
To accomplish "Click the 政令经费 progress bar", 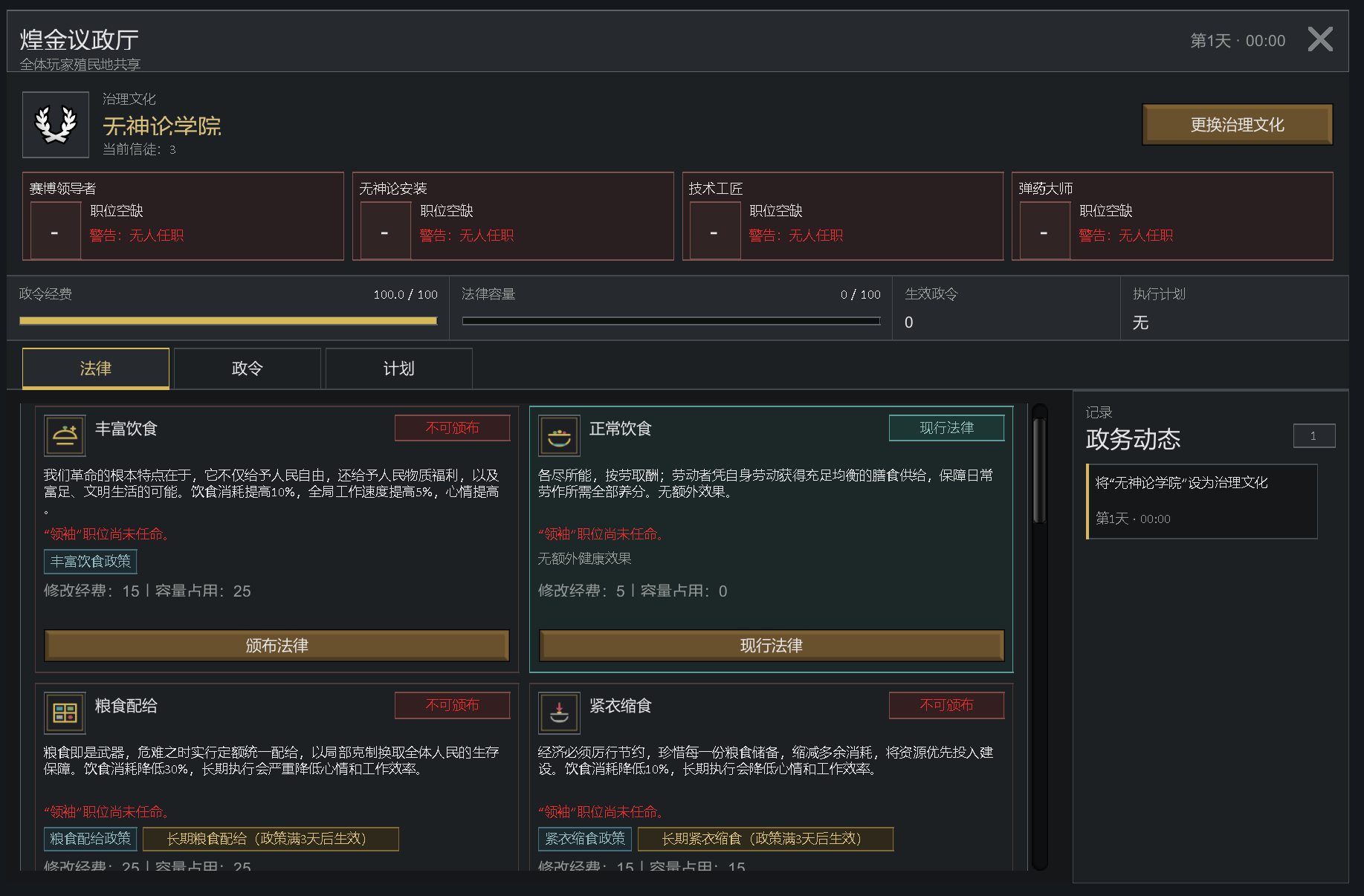I will [x=228, y=321].
